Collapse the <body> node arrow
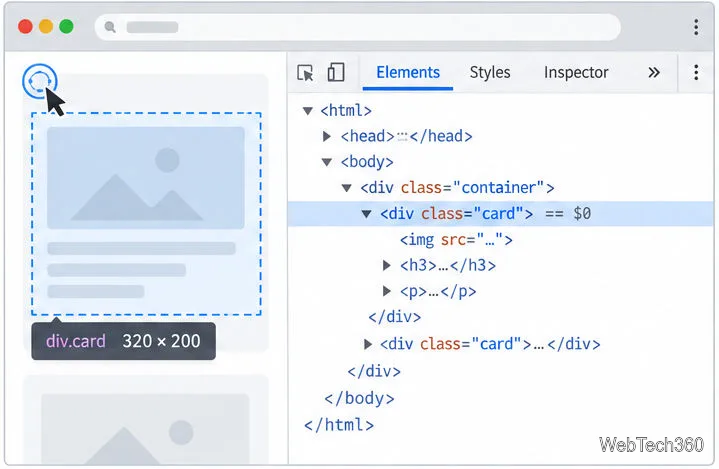 click(x=327, y=162)
